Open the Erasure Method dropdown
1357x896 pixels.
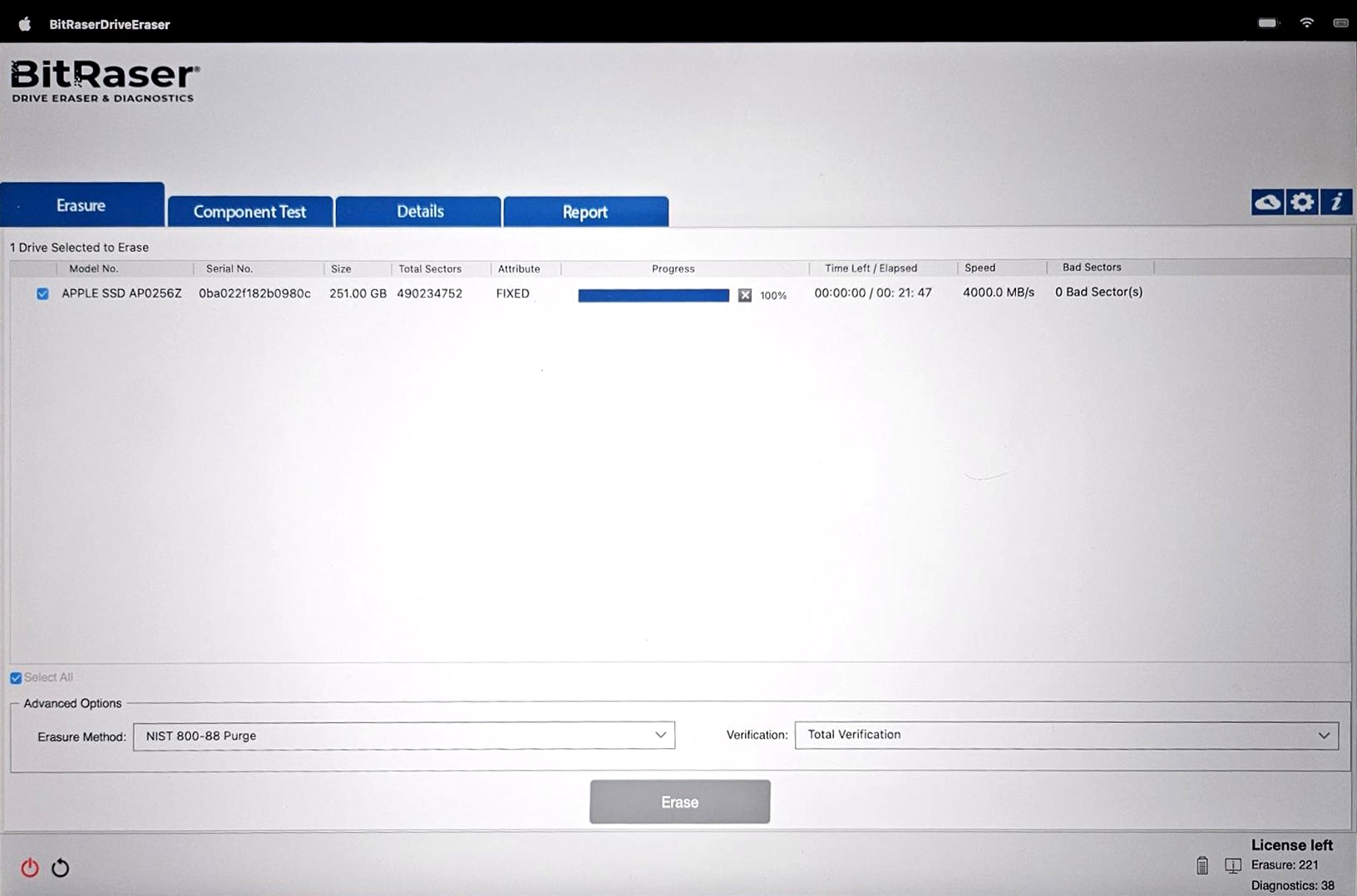pos(404,736)
